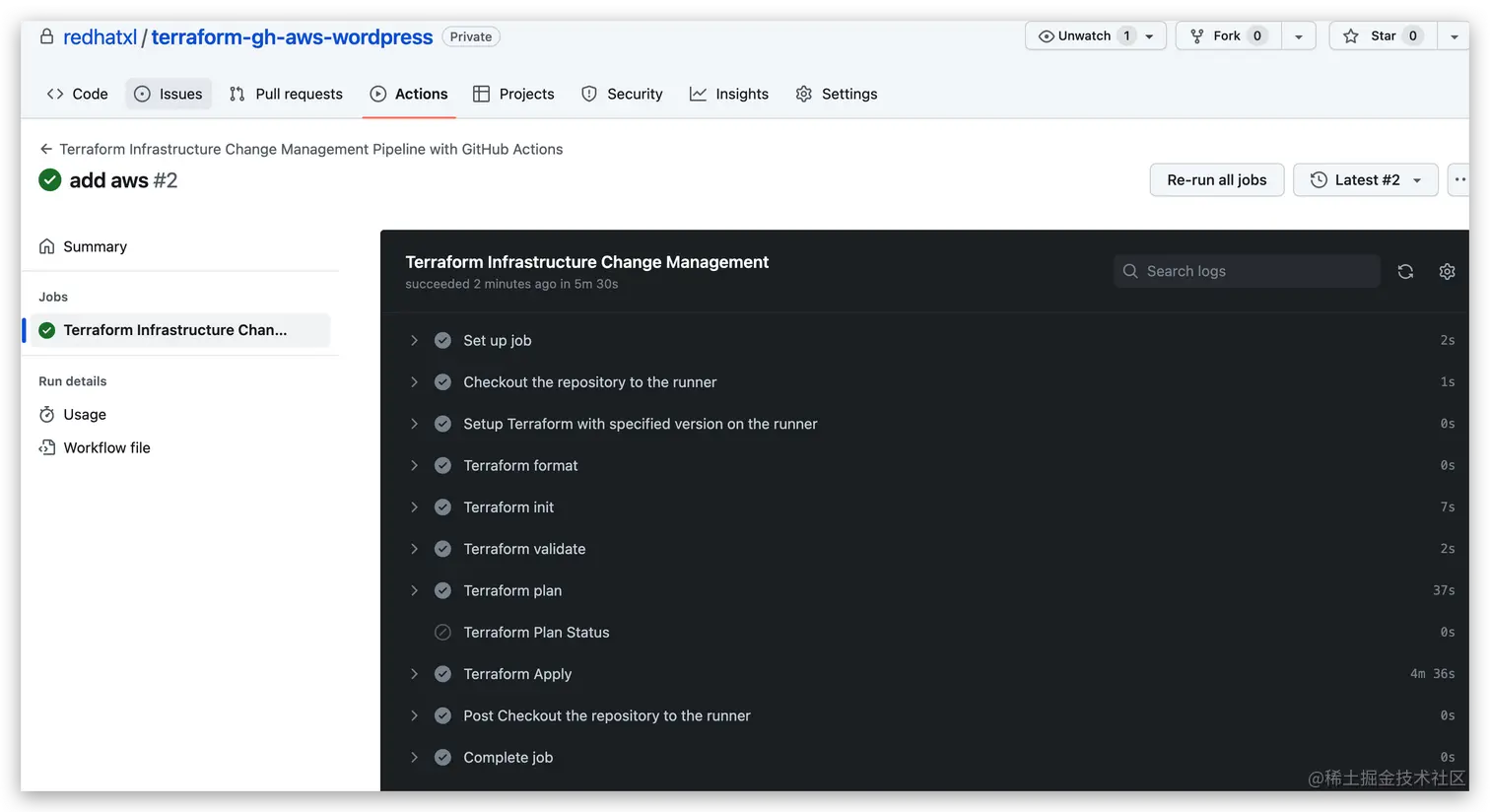Viewport: 1490px width, 812px height.
Task: Click the Terraform plan success check icon
Action: point(443,590)
